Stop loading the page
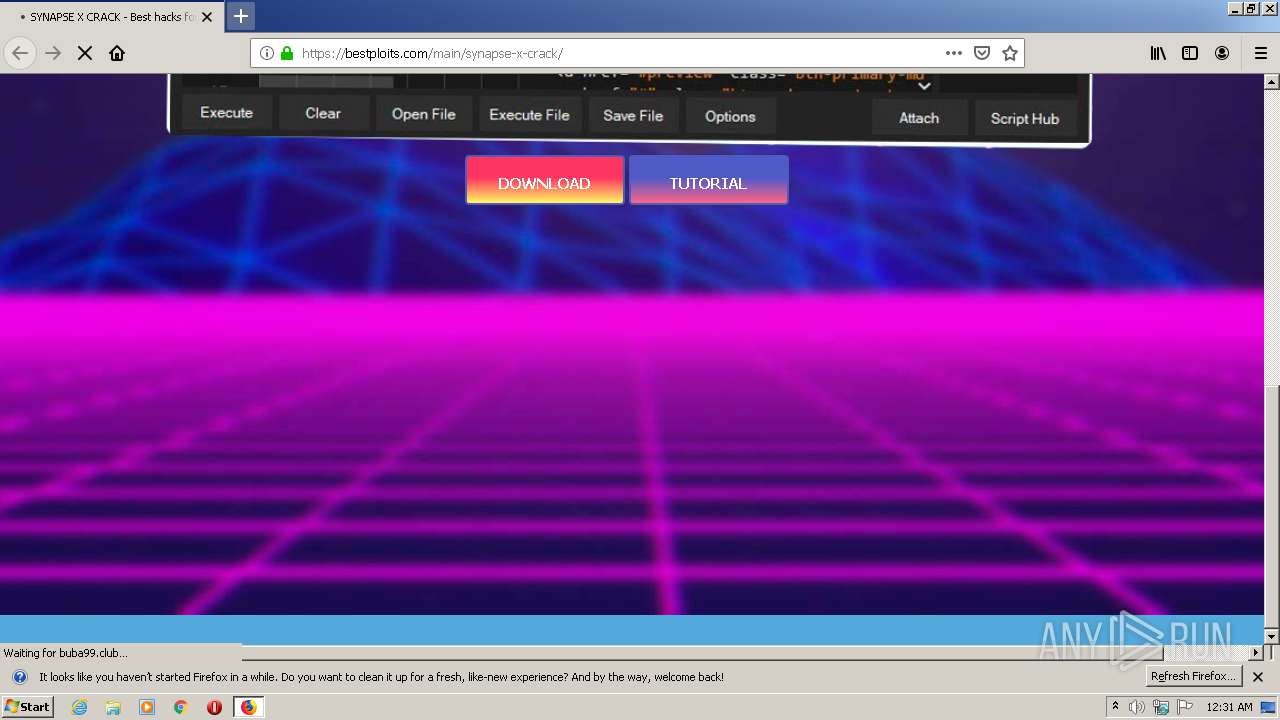Viewport: 1280px width, 720px height. point(85,53)
